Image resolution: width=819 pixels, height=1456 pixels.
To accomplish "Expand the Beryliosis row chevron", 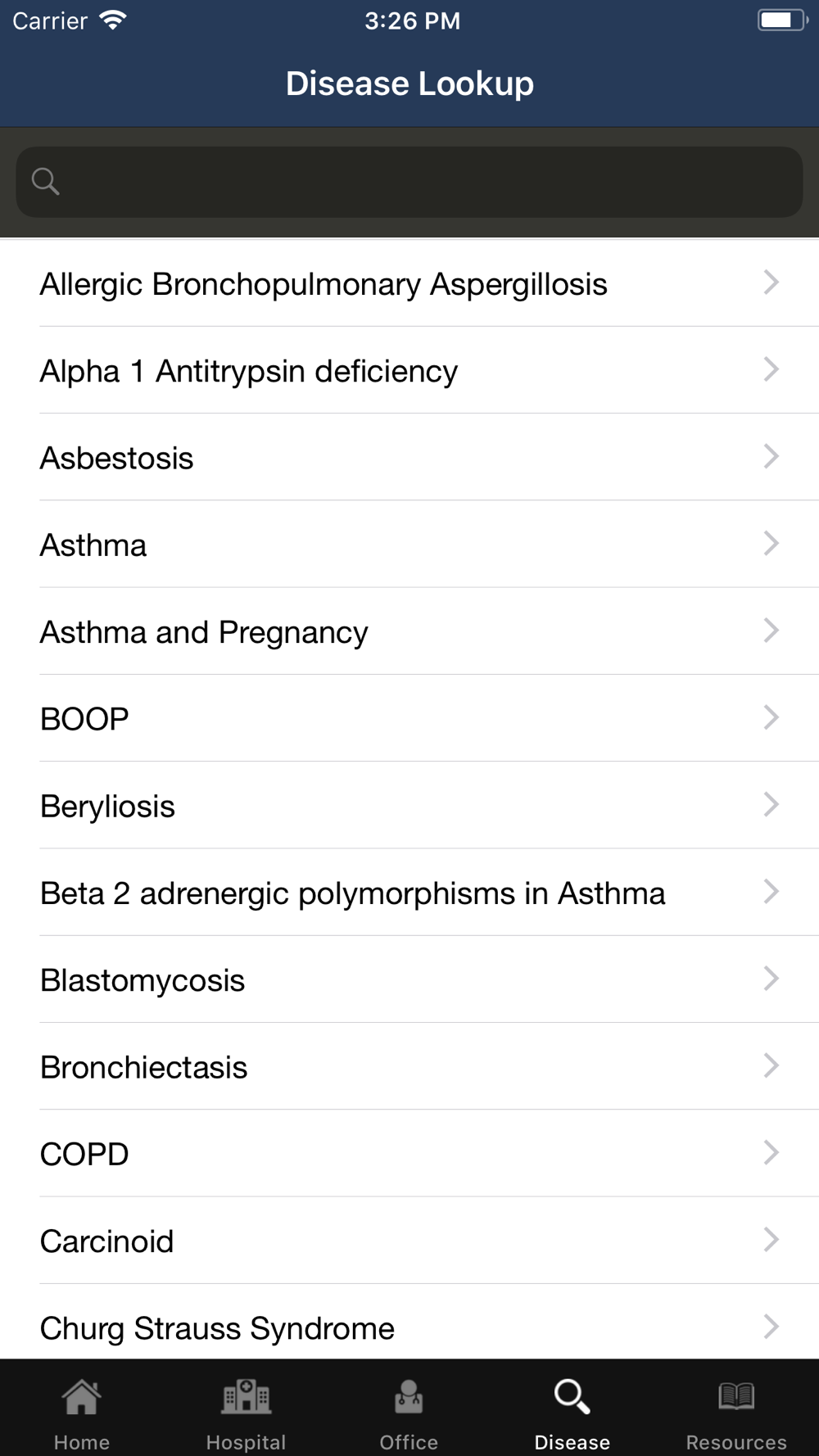I will point(771,804).
